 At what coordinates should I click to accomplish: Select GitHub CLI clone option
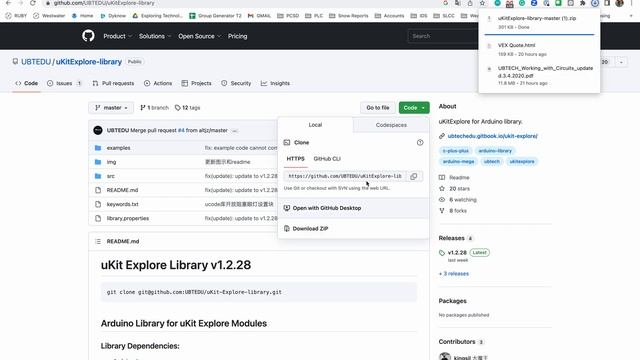[327, 159]
